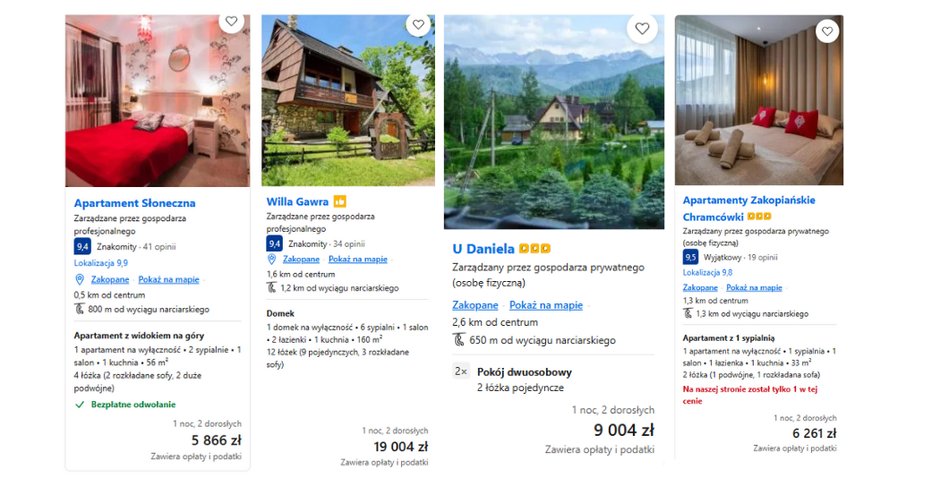Show Willa Gawra on map
Viewport: 940px width, 503px height.
click(357, 259)
